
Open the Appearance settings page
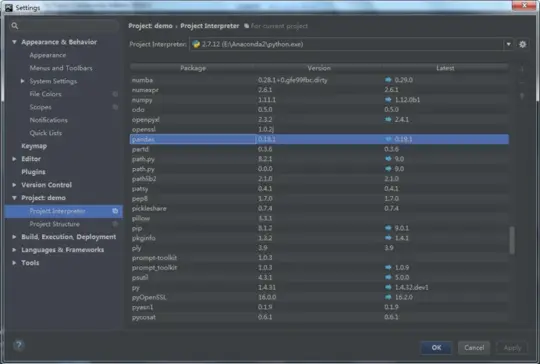pos(48,55)
